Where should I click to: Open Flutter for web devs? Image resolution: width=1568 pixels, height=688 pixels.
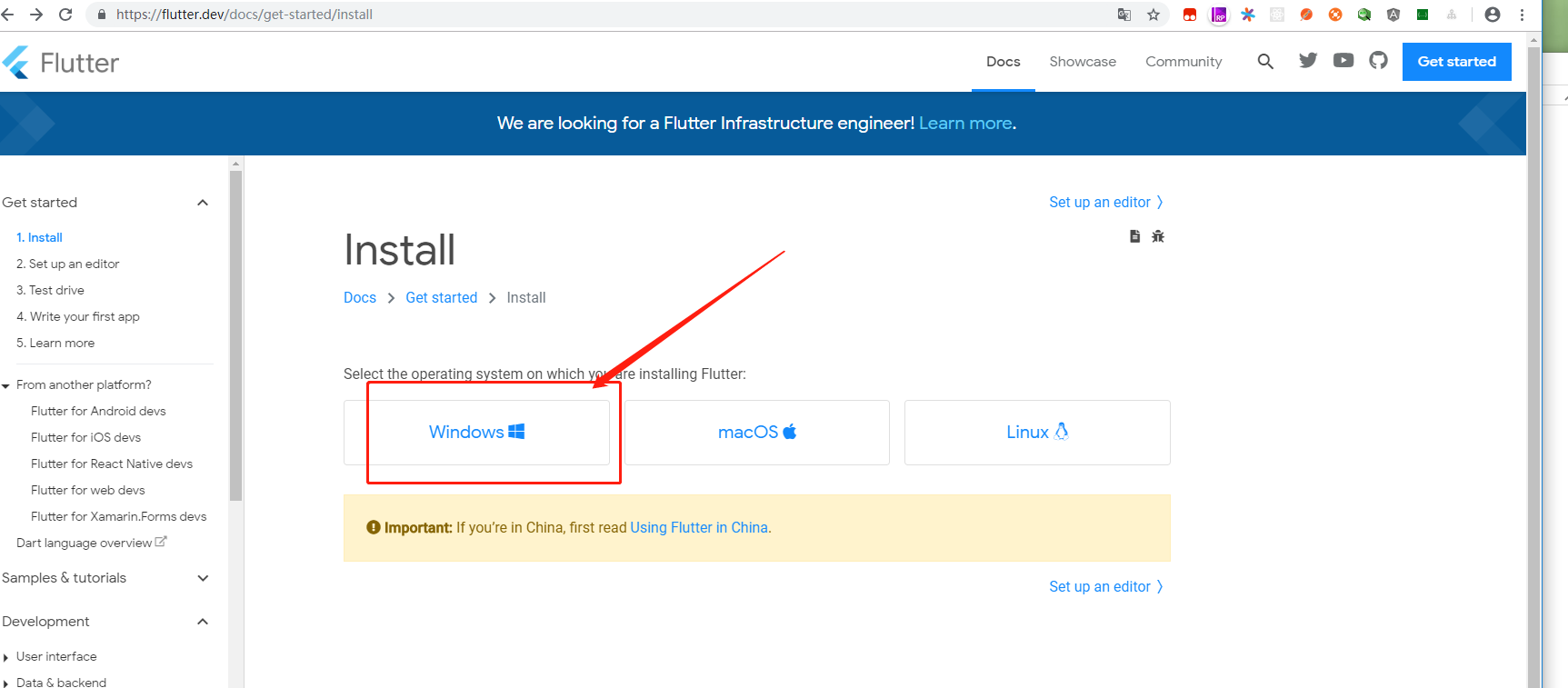pos(88,490)
